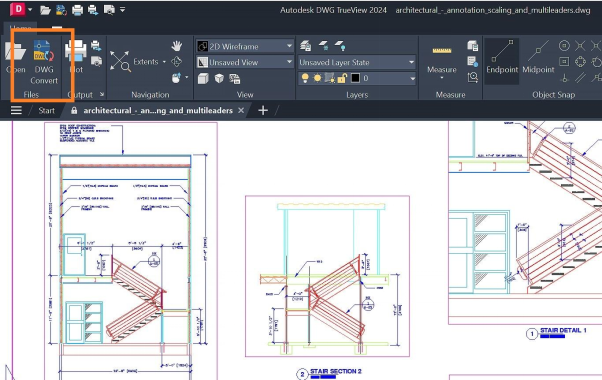Expand the Extents zoom options arrow
602x380 pixels.
point(164,62)
